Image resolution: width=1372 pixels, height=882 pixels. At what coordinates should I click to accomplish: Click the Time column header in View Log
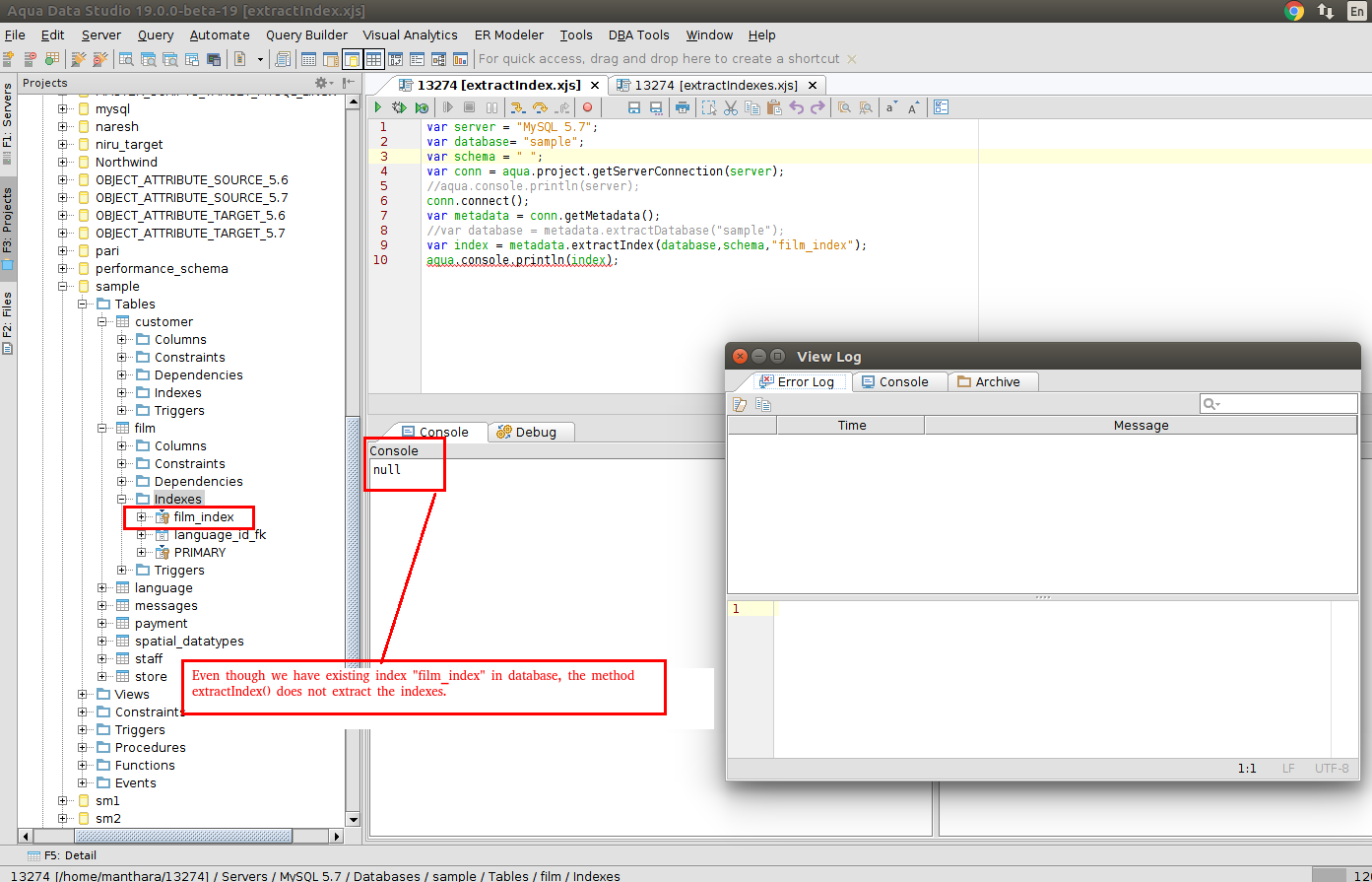coord(851,425)
